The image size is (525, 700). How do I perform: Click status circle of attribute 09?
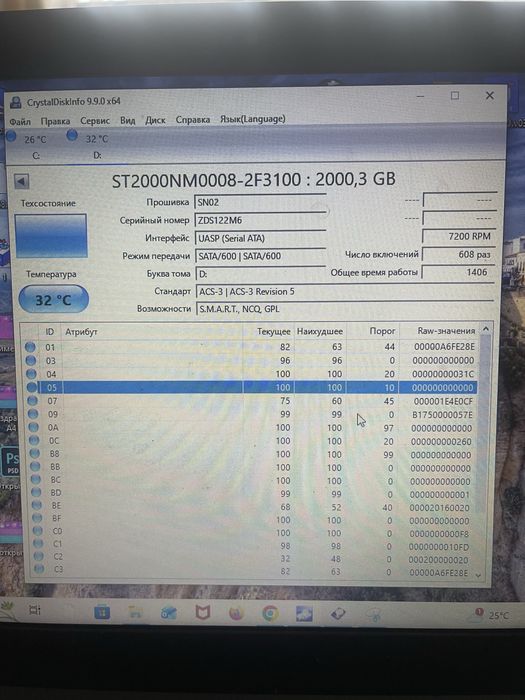coord(33,414)
